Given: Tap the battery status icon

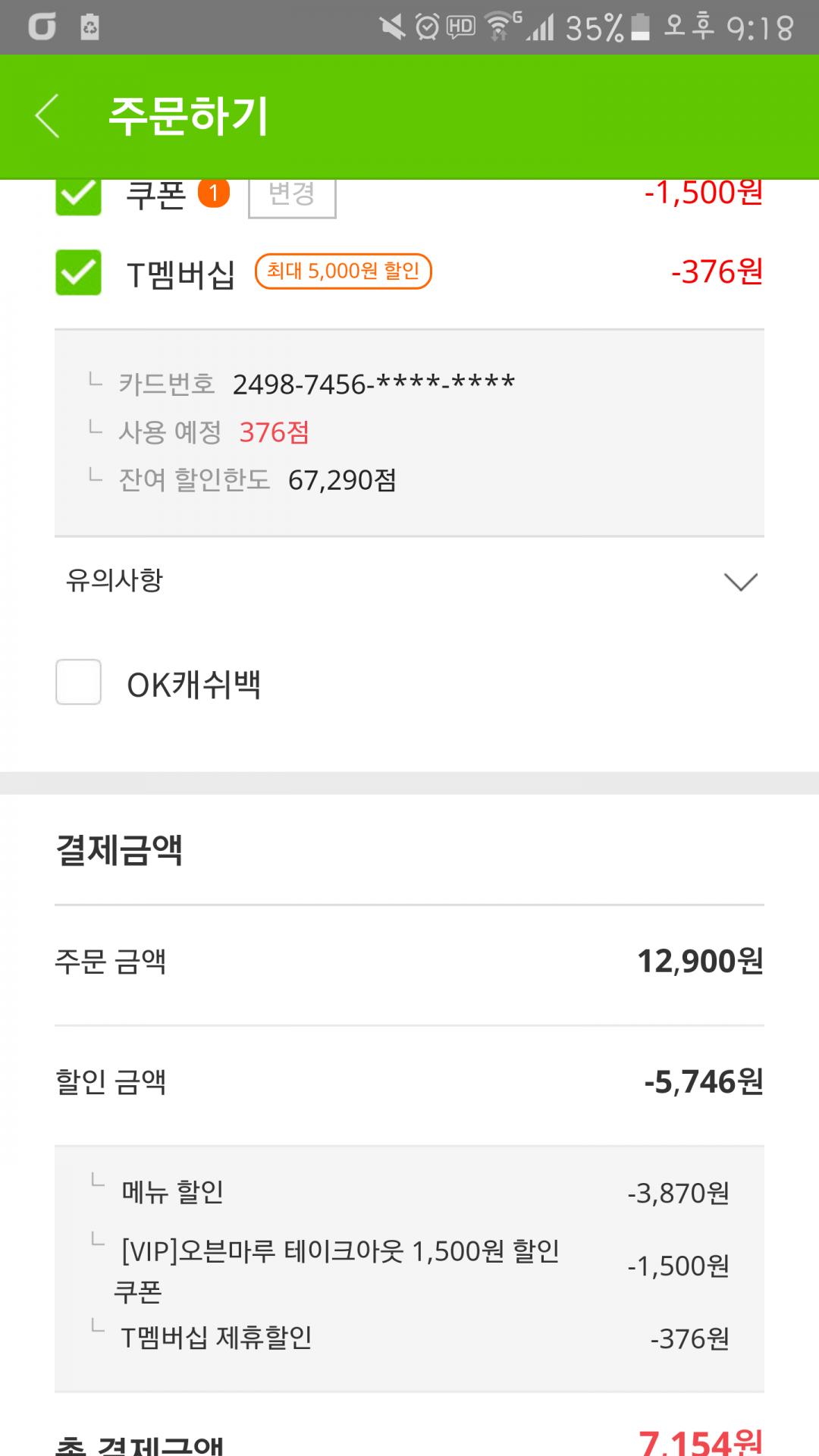Looking at the screenshot, I should coord(641,27).
